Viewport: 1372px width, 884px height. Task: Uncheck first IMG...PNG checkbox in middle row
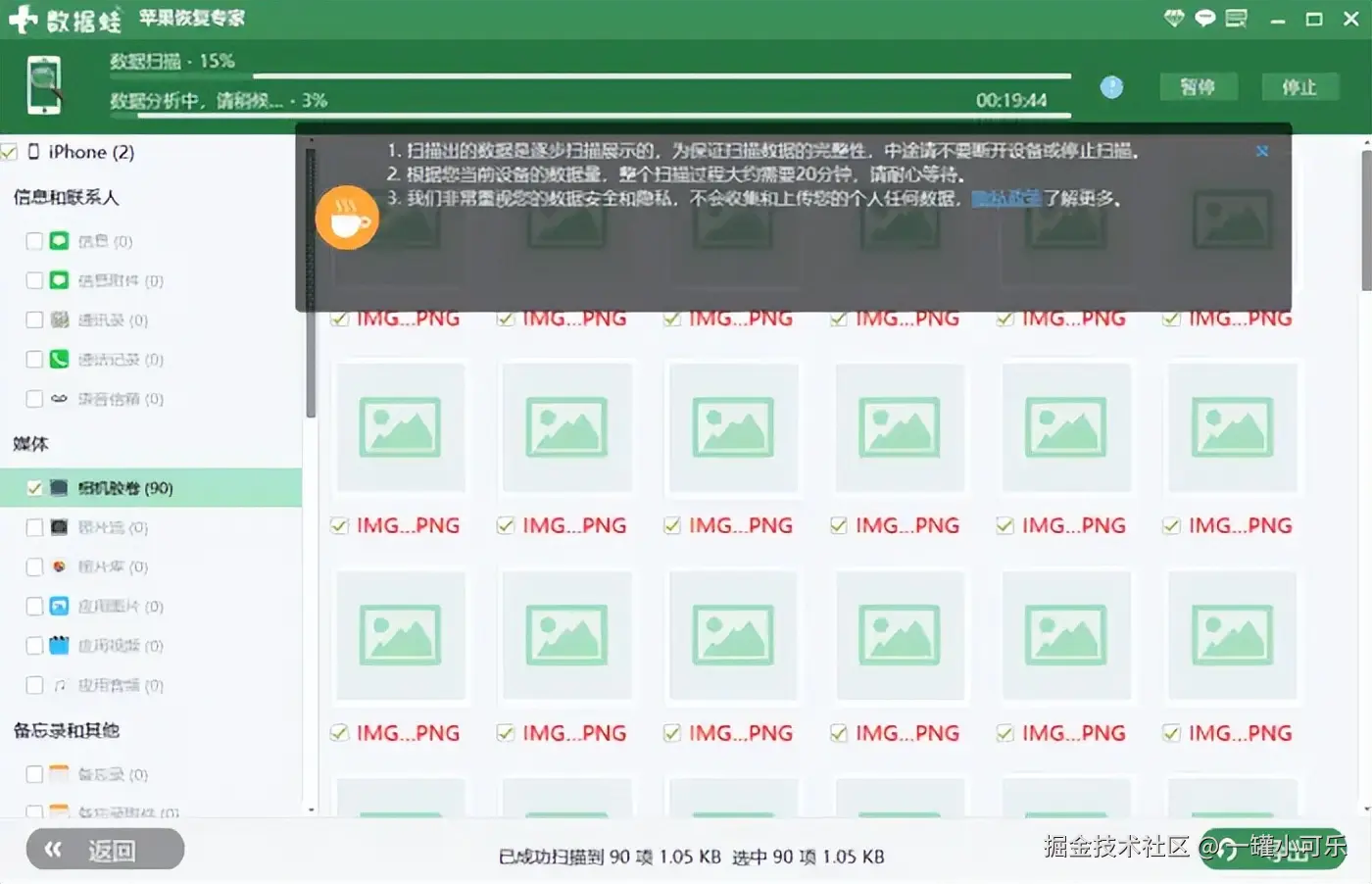[339, 526]
